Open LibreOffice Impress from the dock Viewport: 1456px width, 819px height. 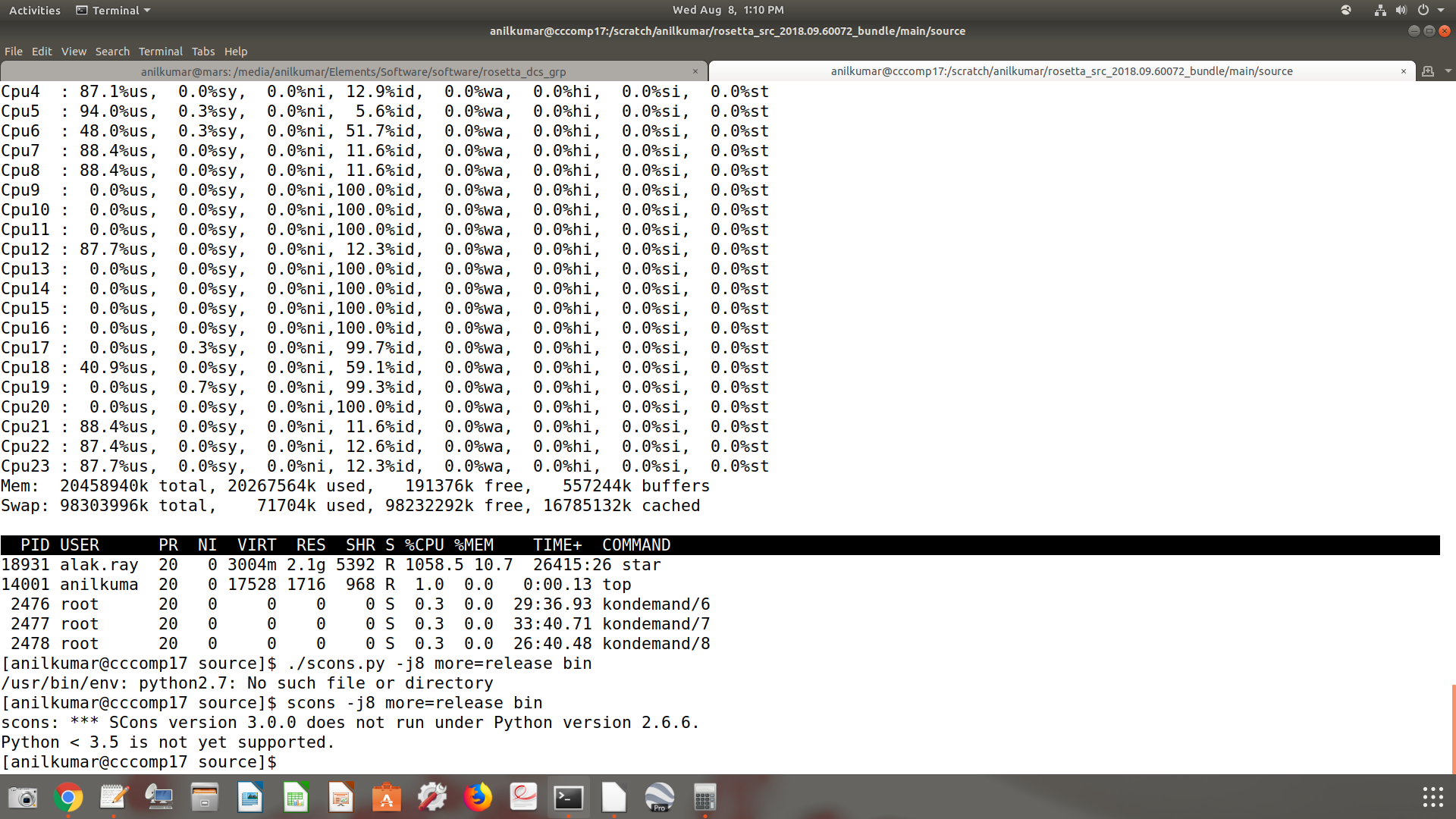pos(341,797)
